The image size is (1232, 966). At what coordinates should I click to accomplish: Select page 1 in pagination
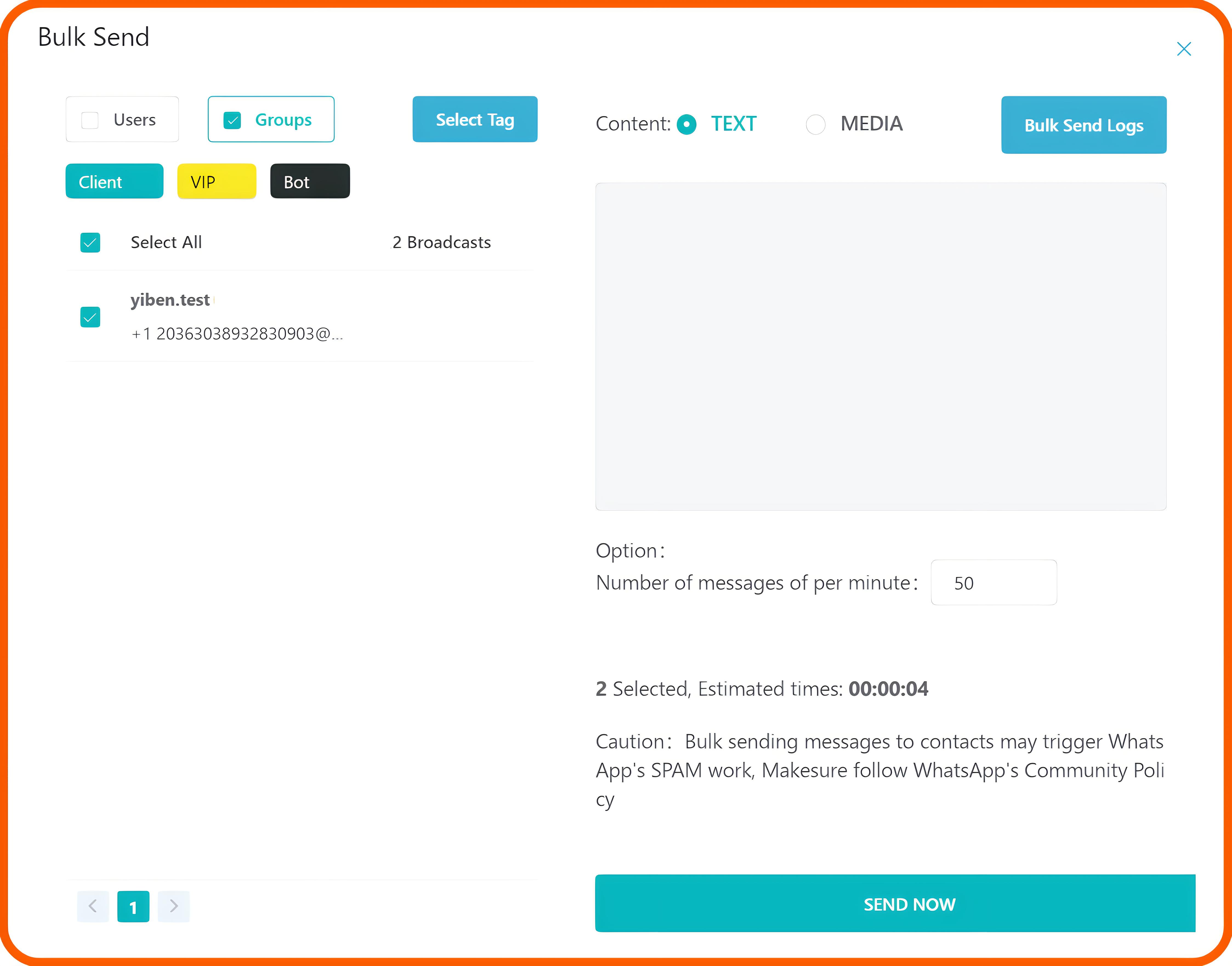tap(134, 906)
